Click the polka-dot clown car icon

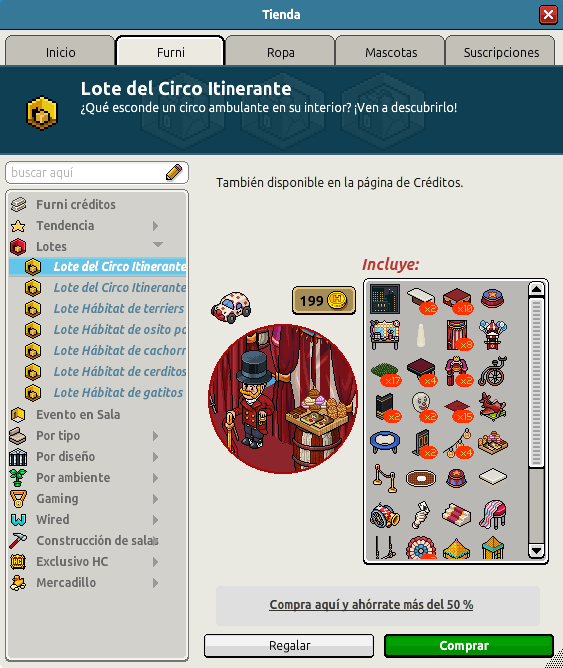click(x=231, y=307)
